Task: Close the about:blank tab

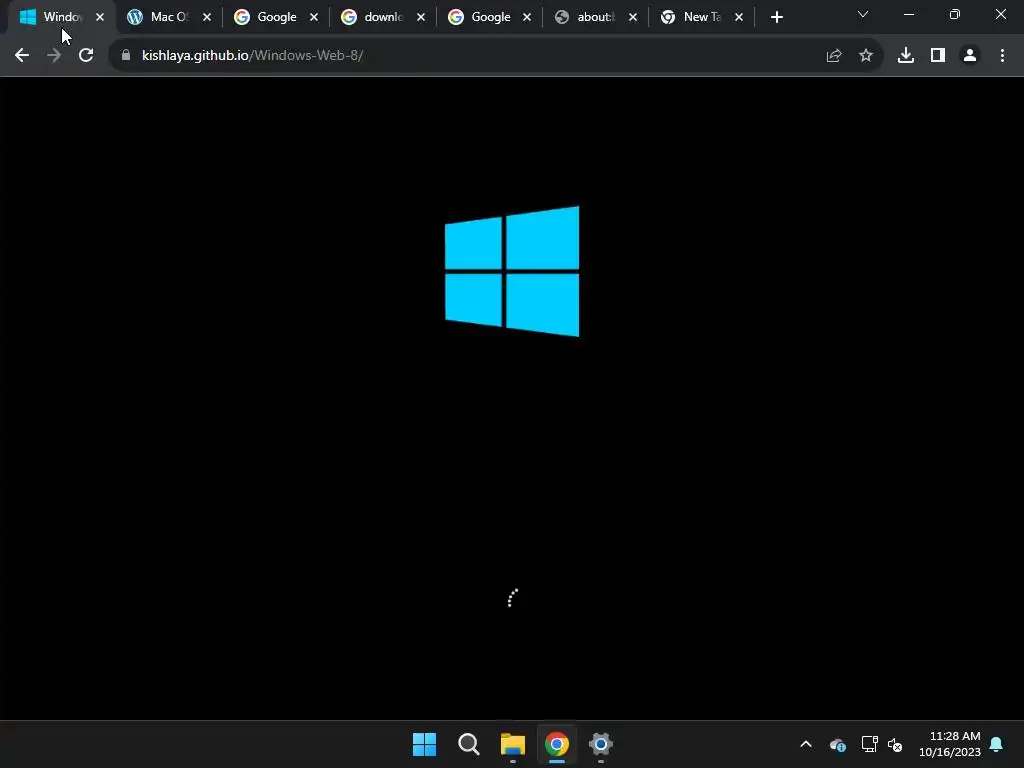Action: click(x=633, y=18)
